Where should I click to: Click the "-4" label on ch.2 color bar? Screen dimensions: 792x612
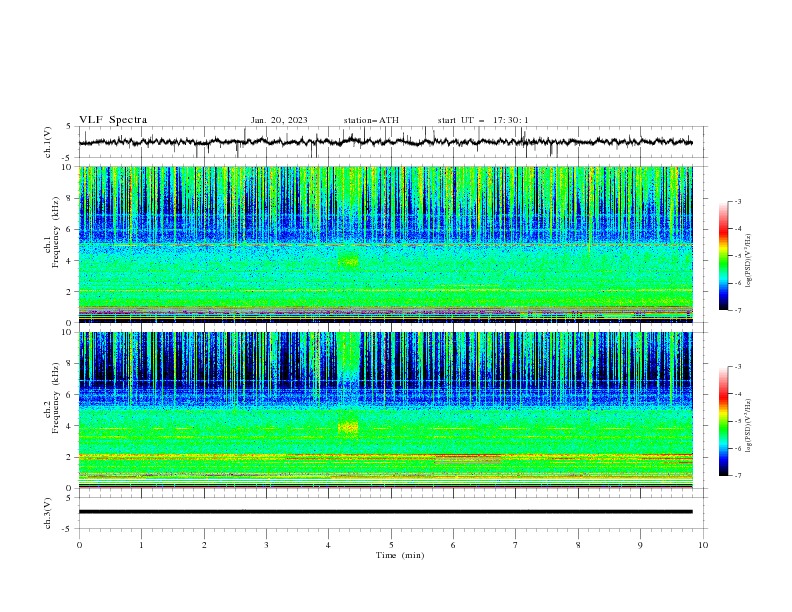tap(738, 394)
